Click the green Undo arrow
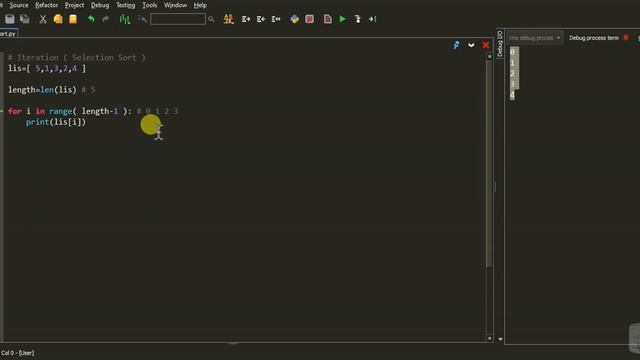 (91, 19)
